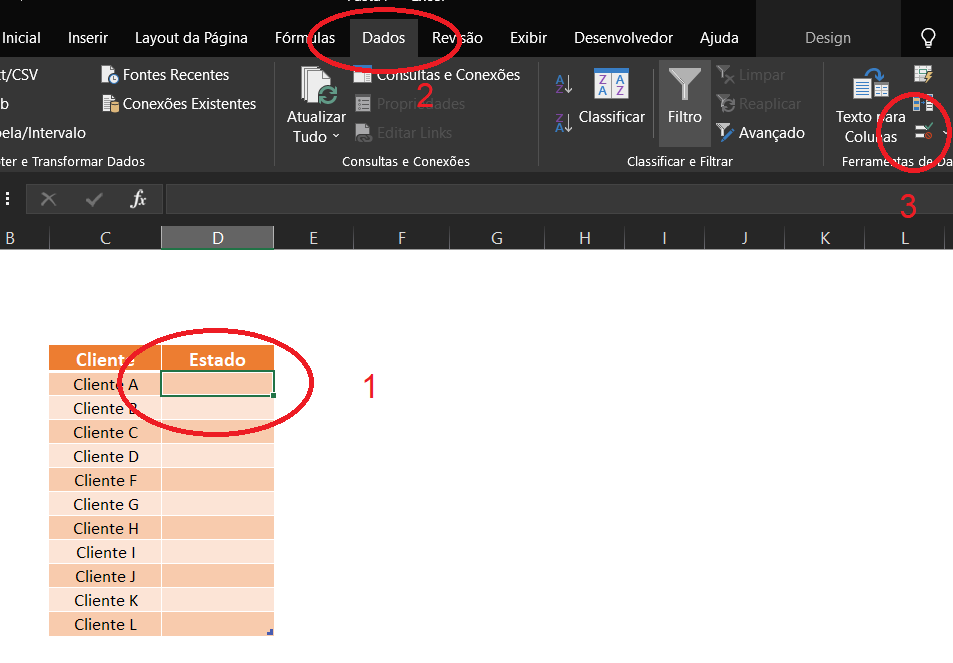Click the Cliente table header cell

tap(105, 359)
